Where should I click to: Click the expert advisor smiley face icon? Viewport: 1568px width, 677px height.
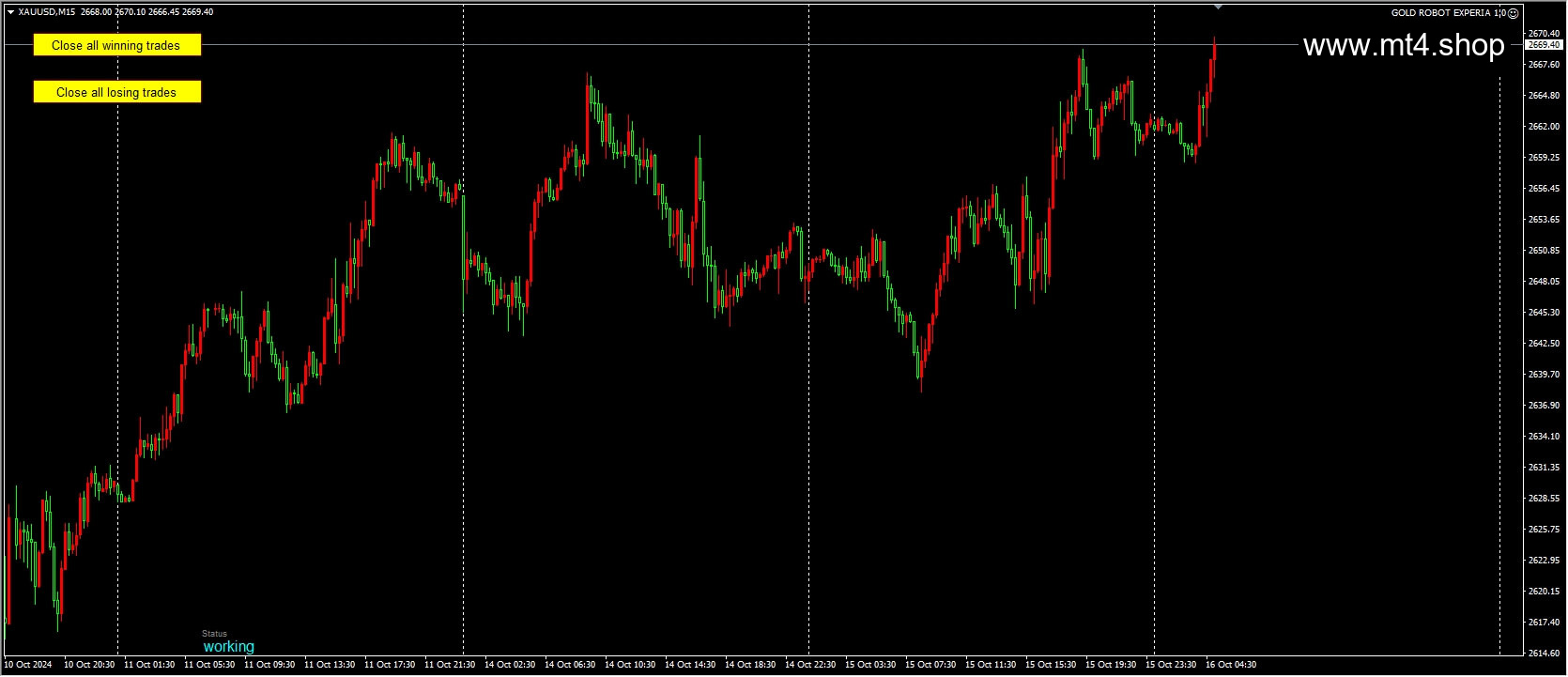point(1513,13)
